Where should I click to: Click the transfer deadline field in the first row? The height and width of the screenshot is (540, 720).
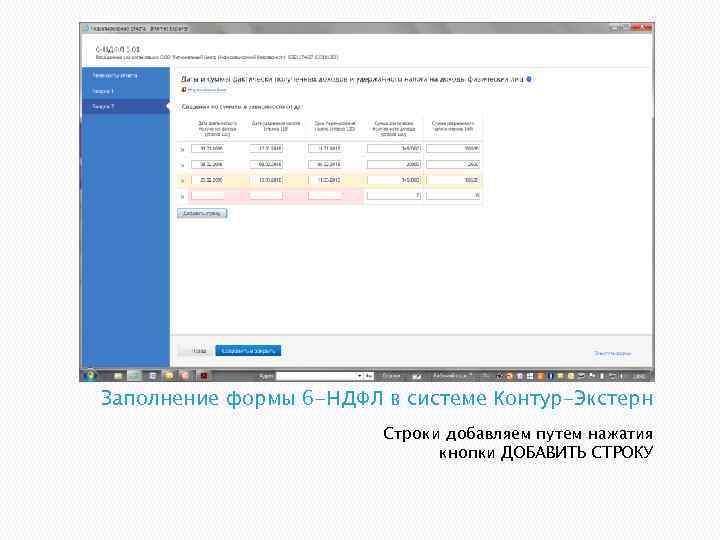click(x=325, y=148)
